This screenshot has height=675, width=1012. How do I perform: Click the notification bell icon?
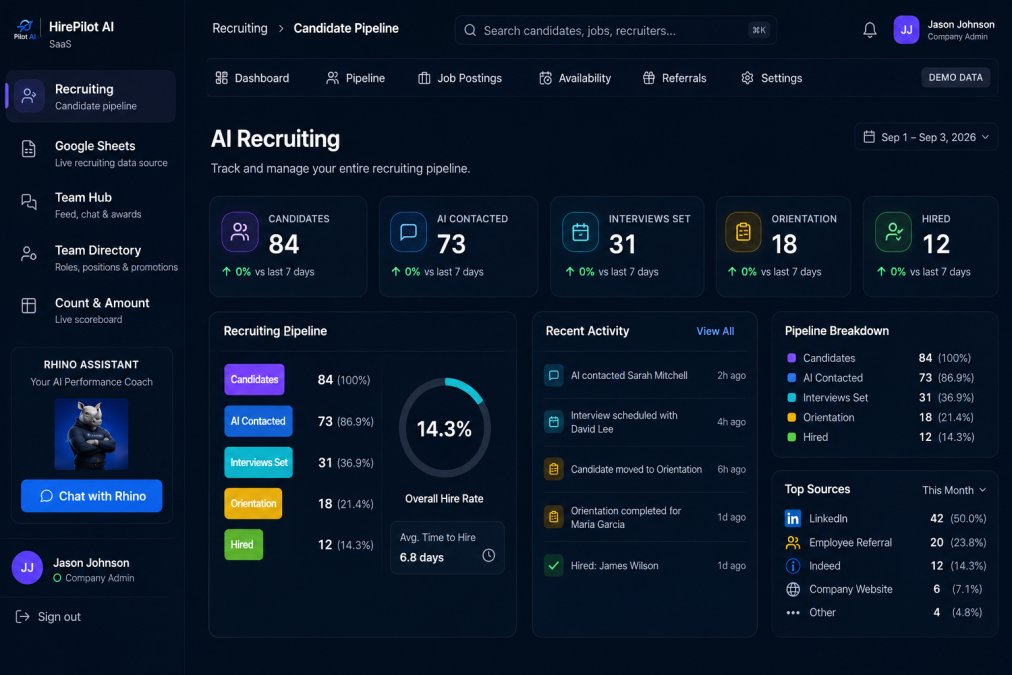pos(869,30)
